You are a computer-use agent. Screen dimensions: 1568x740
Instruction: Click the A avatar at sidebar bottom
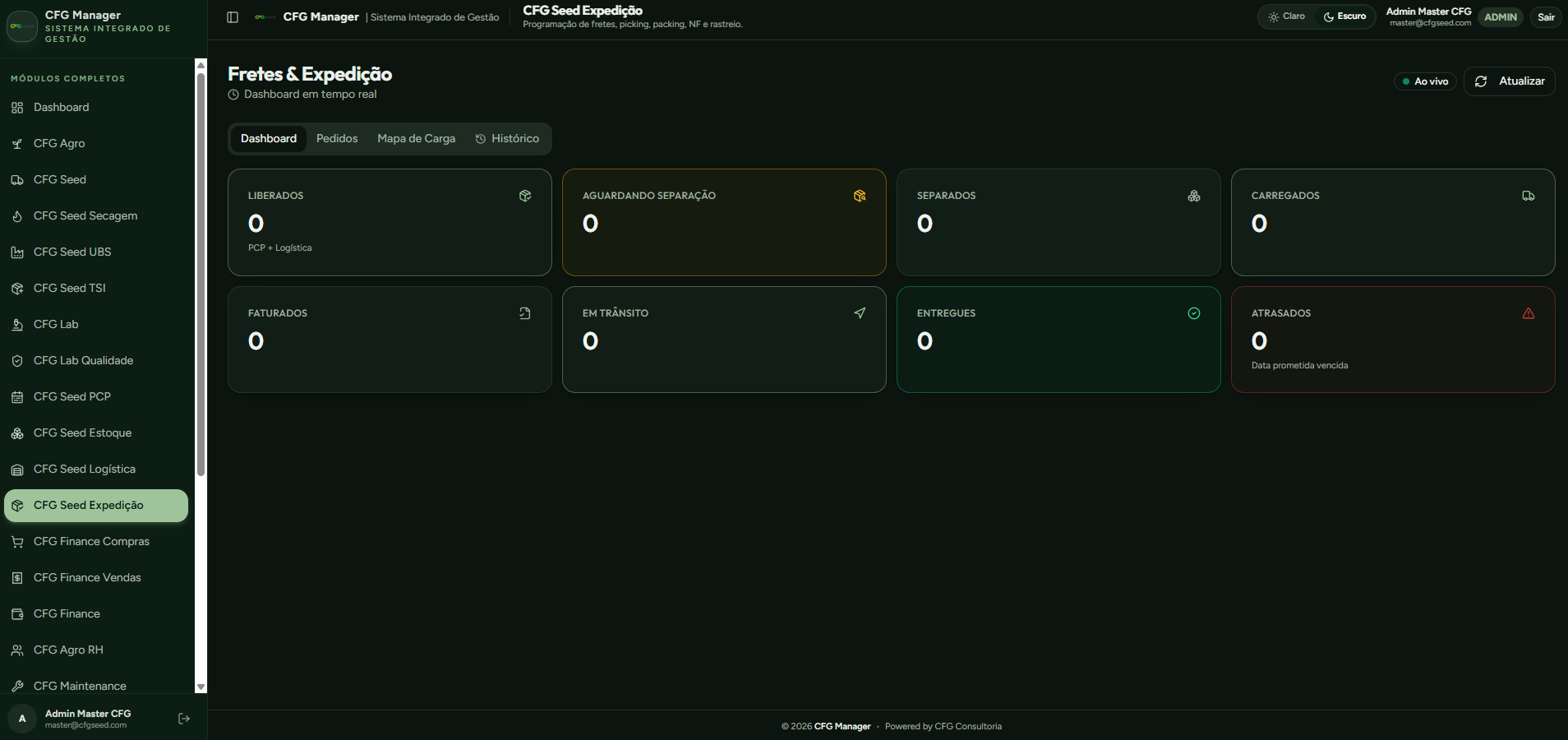[x=22, y=719]
